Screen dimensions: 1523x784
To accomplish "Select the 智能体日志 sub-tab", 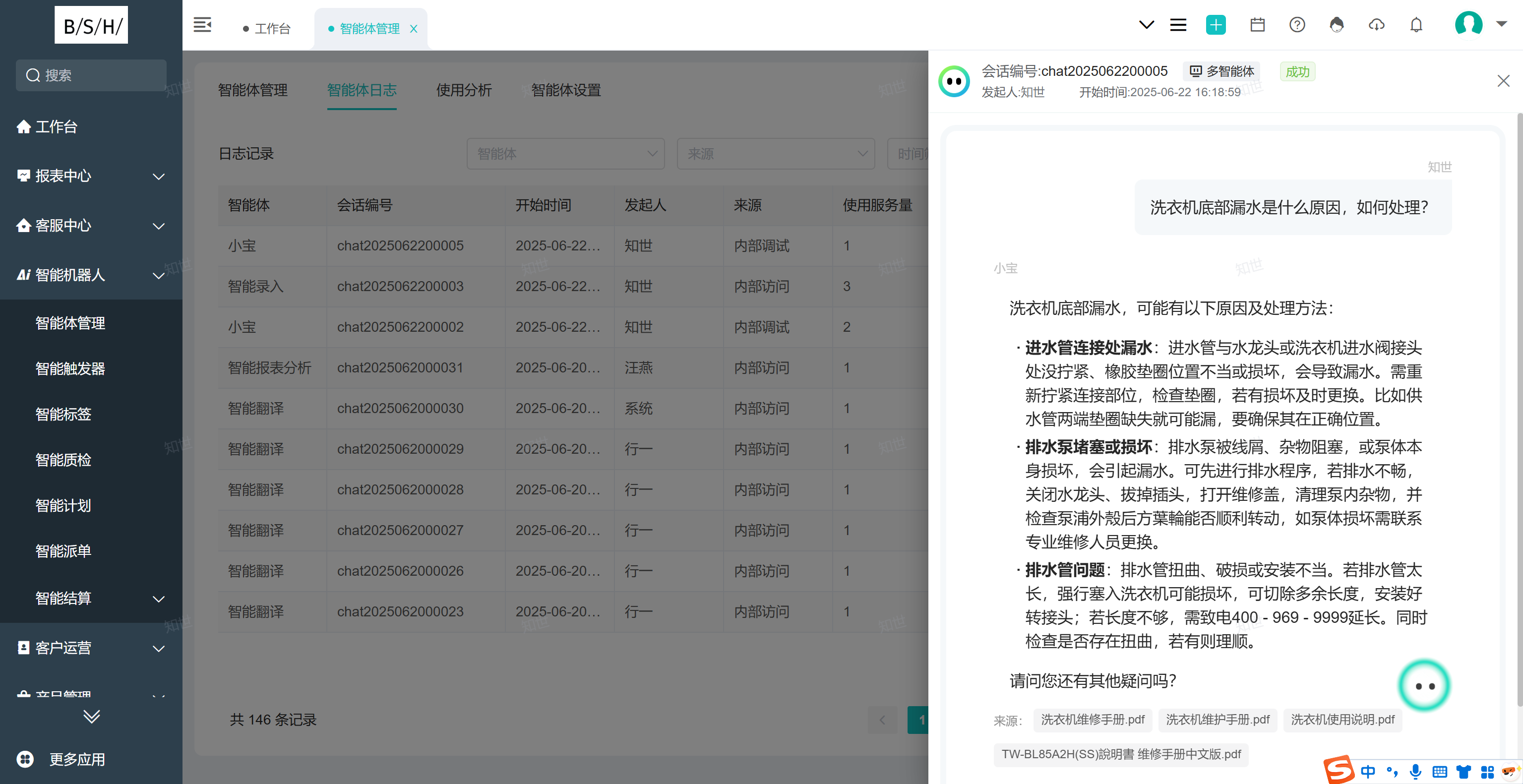I will (x=362, y=90).
